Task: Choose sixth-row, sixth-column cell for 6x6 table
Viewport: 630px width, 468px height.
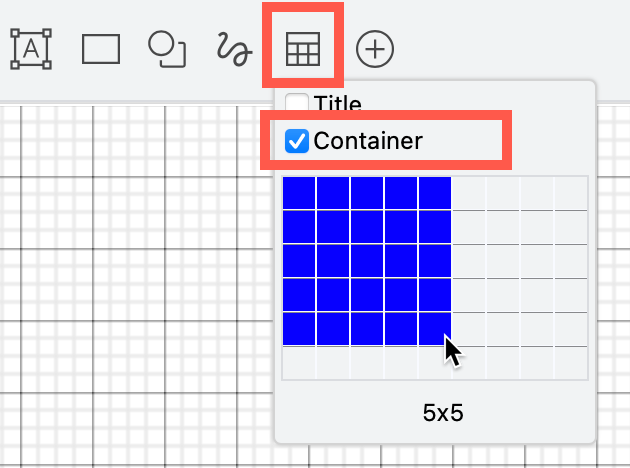Action: pyautogui.click(x=469, y=362)
